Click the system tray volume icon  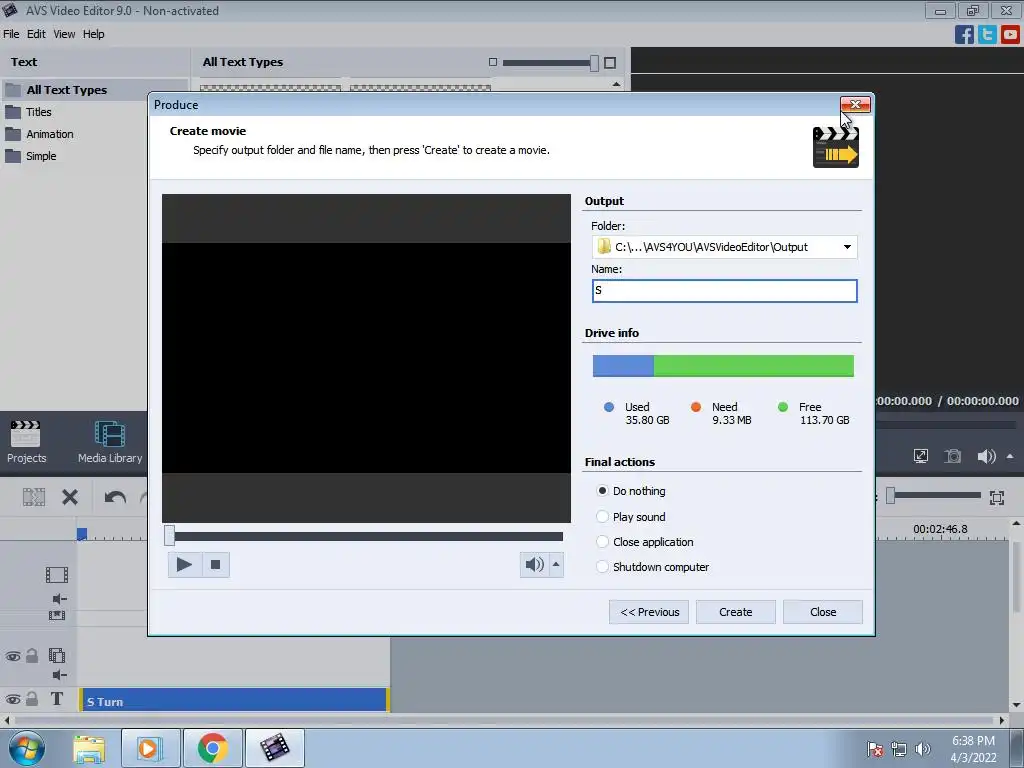(x=923, y=749)
